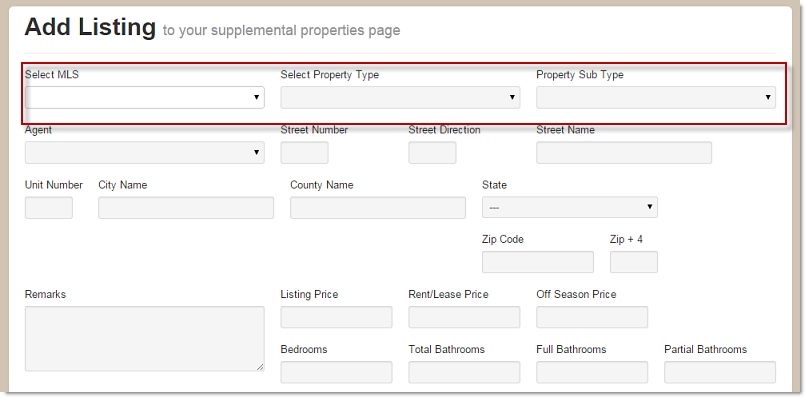Viewport: 806px width, 398px height.
Task: Expand the State dropdown selector
Action: 570,207
